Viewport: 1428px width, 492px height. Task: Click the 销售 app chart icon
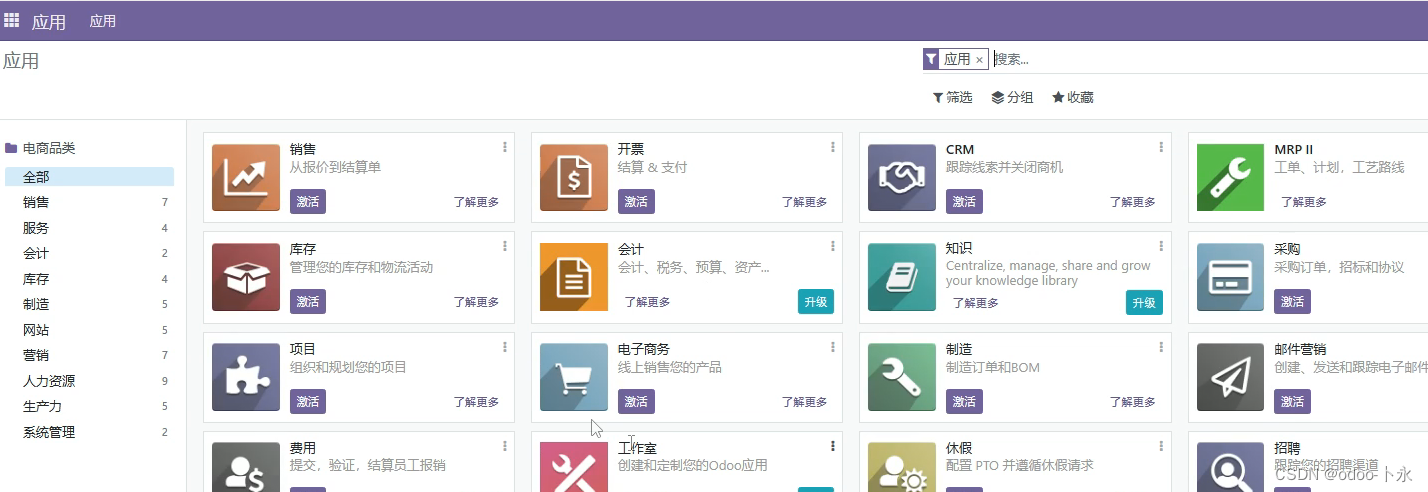click(x=246, y=177)
